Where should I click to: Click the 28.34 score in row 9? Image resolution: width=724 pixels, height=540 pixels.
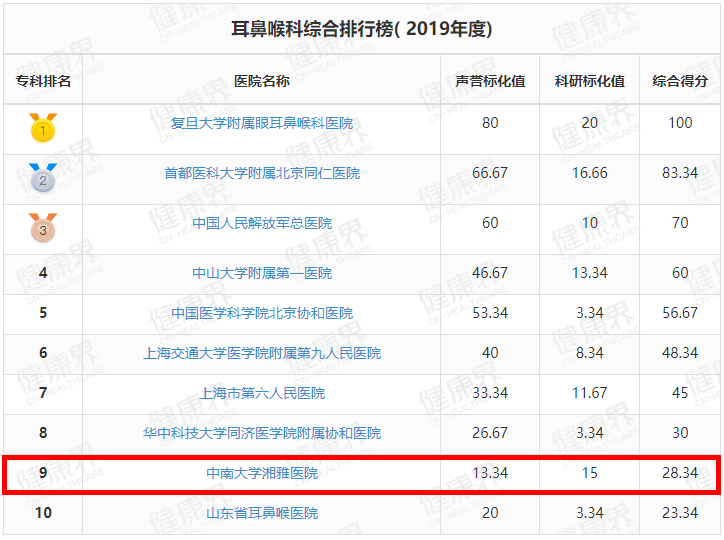[x=680, y=473]
